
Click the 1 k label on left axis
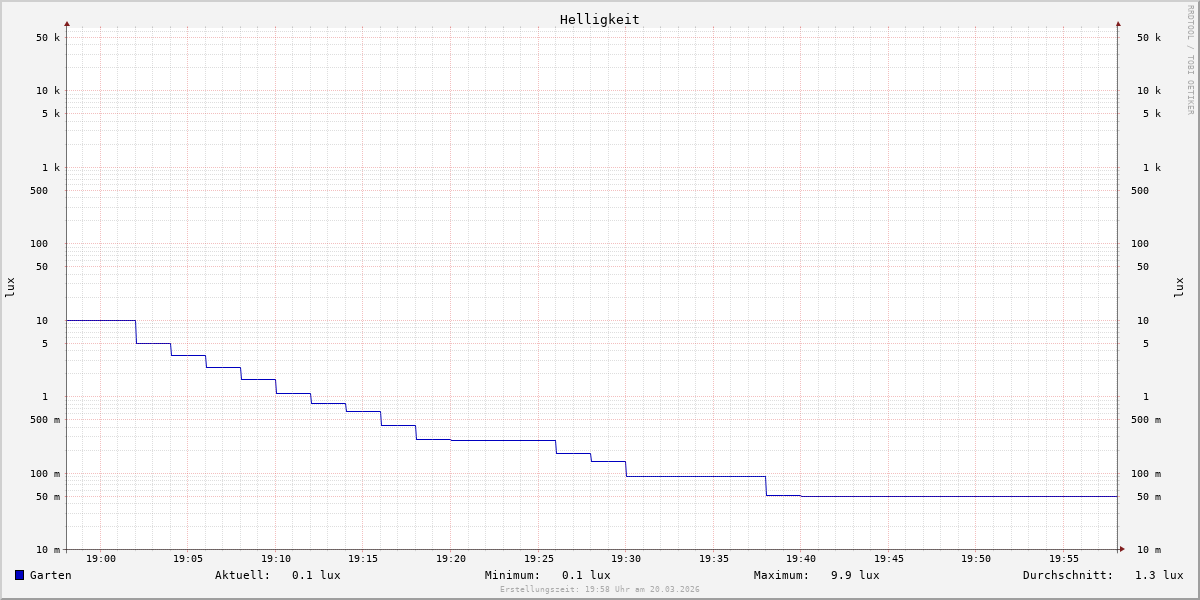[x=51, y=168]
